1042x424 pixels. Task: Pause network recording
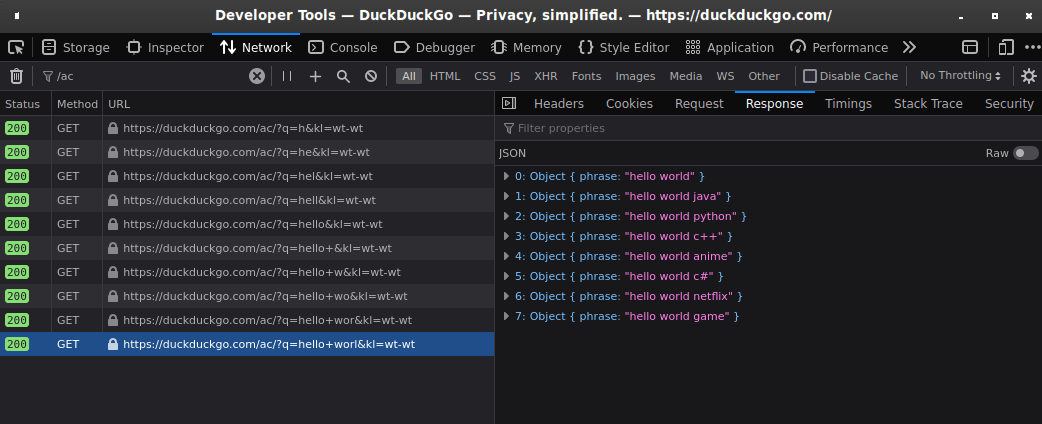[x=287, y=76]
